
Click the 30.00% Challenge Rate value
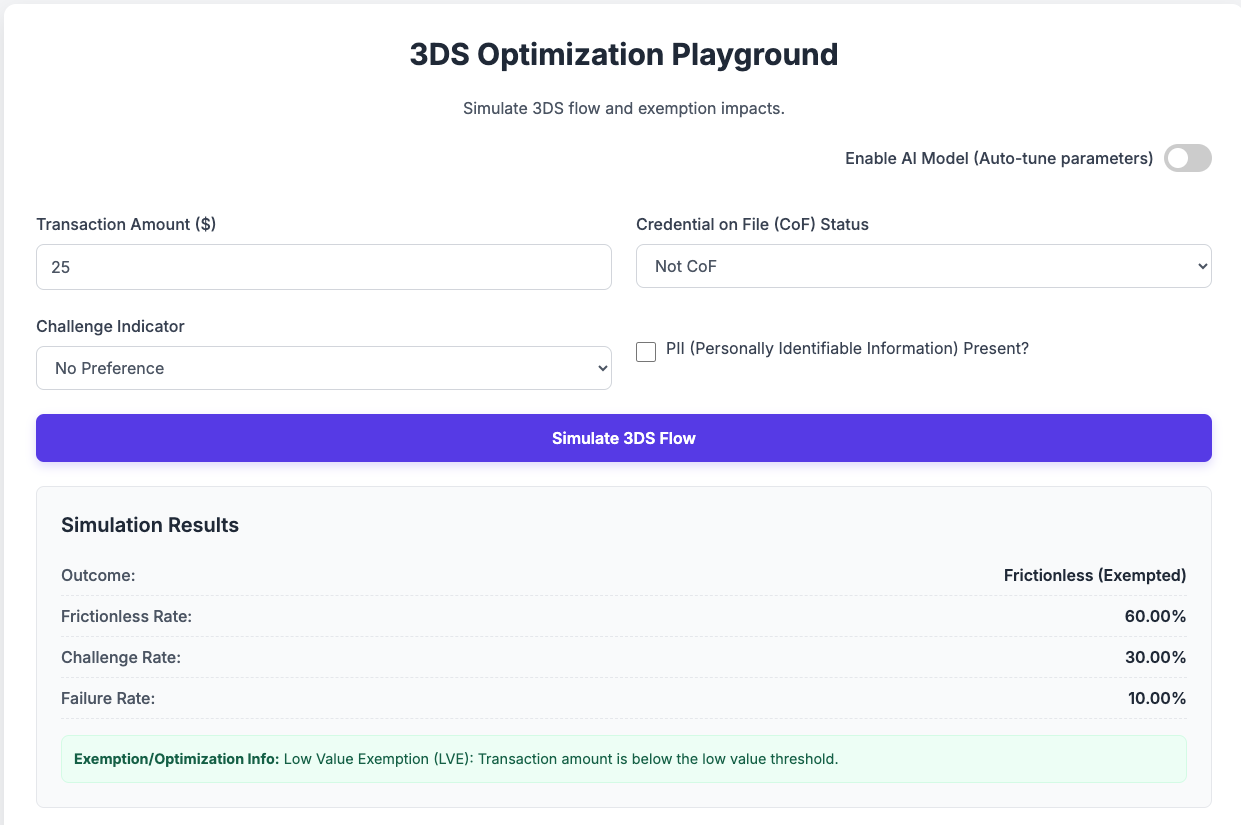click(x=1155, y=657)
